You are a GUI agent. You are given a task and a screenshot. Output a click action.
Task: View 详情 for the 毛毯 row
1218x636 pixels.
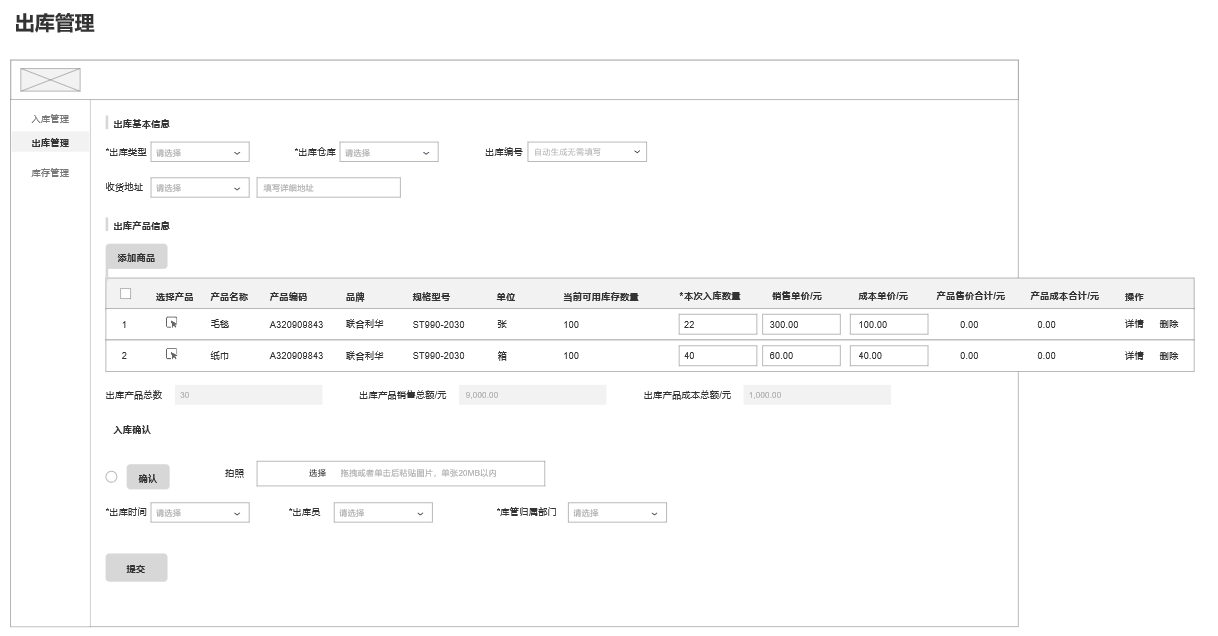1133,324
